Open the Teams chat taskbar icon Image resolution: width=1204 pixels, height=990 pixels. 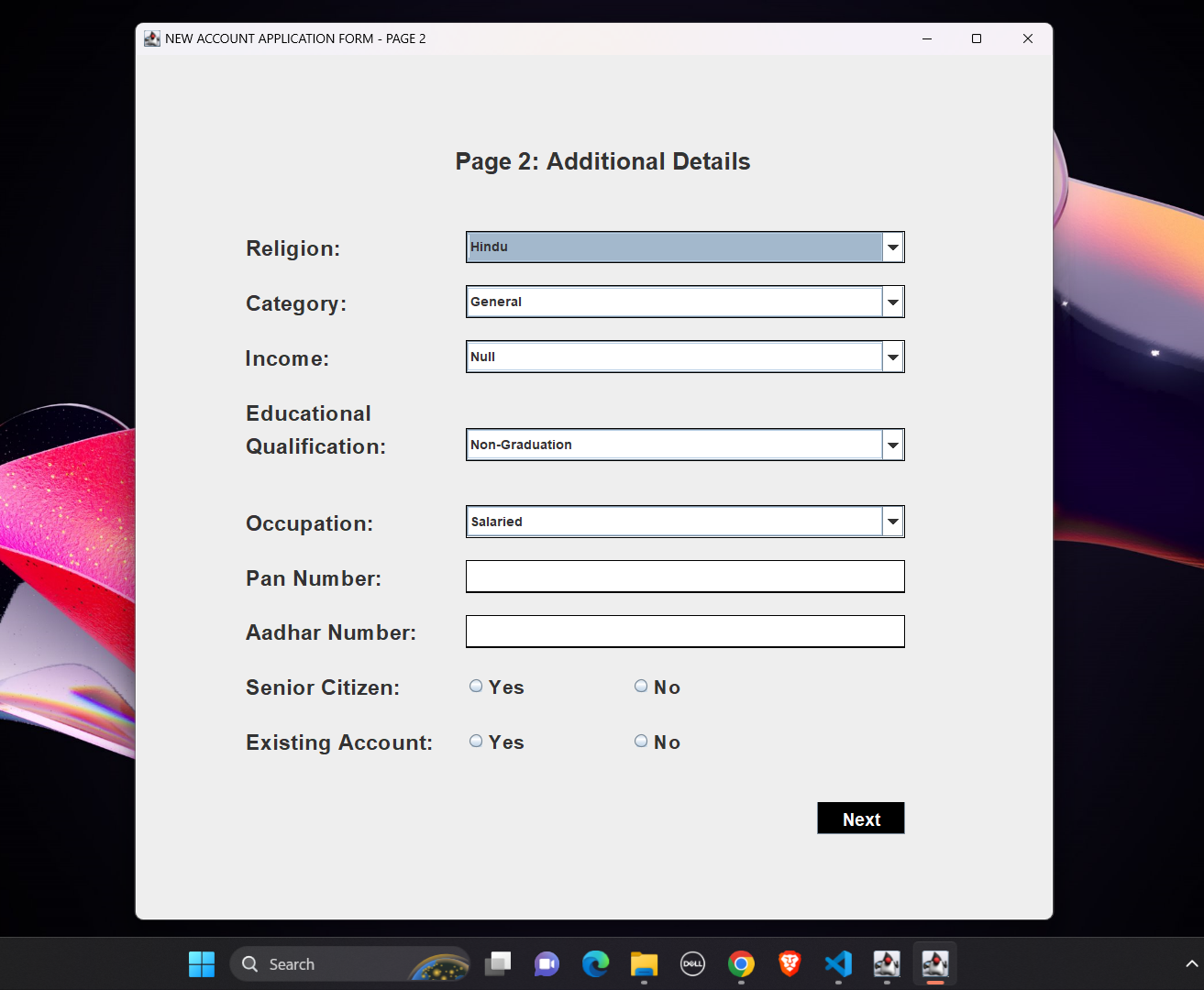(547, 964)
